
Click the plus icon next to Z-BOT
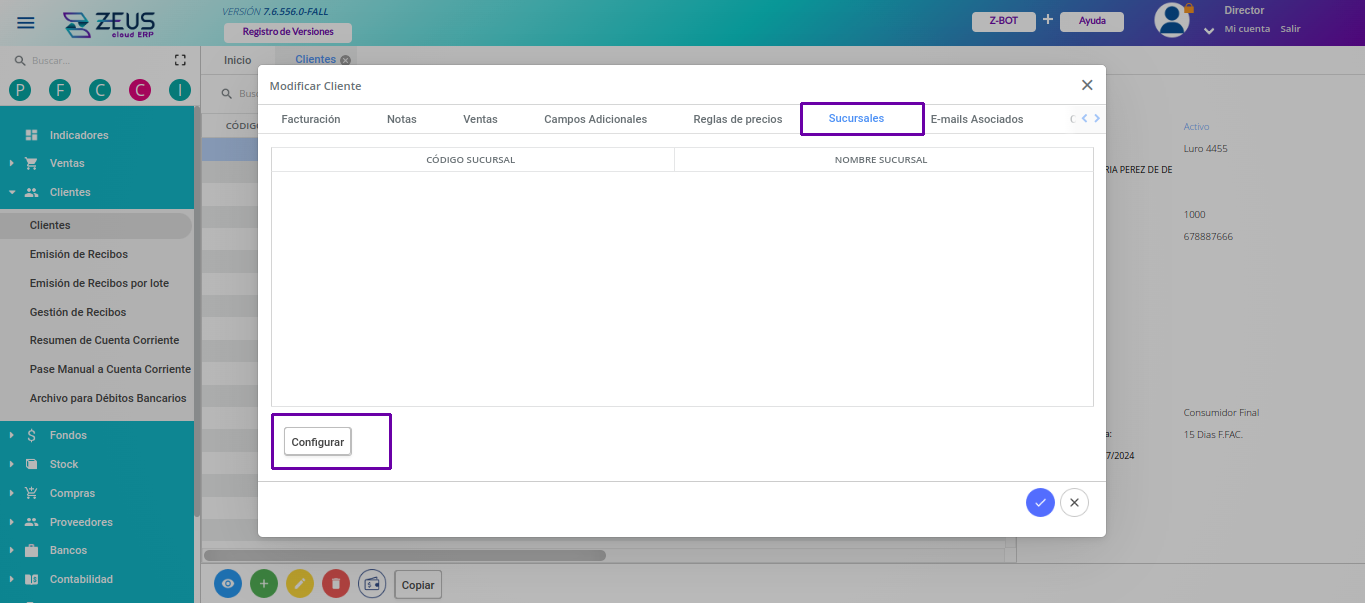tap(1048, 19)
